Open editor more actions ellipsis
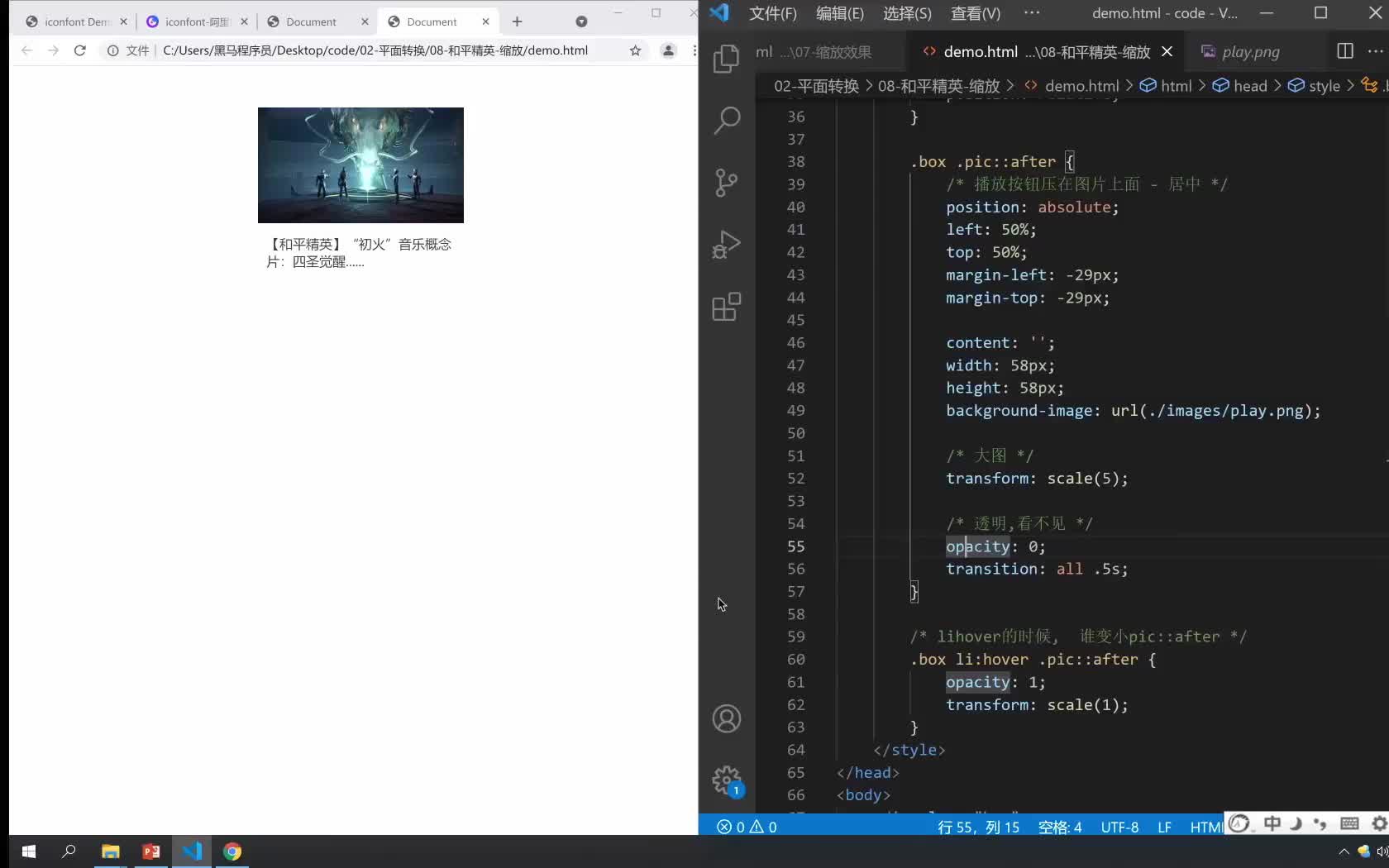Image resolution: width=1389 pixels, height=868 pixels. (1376, 51)
